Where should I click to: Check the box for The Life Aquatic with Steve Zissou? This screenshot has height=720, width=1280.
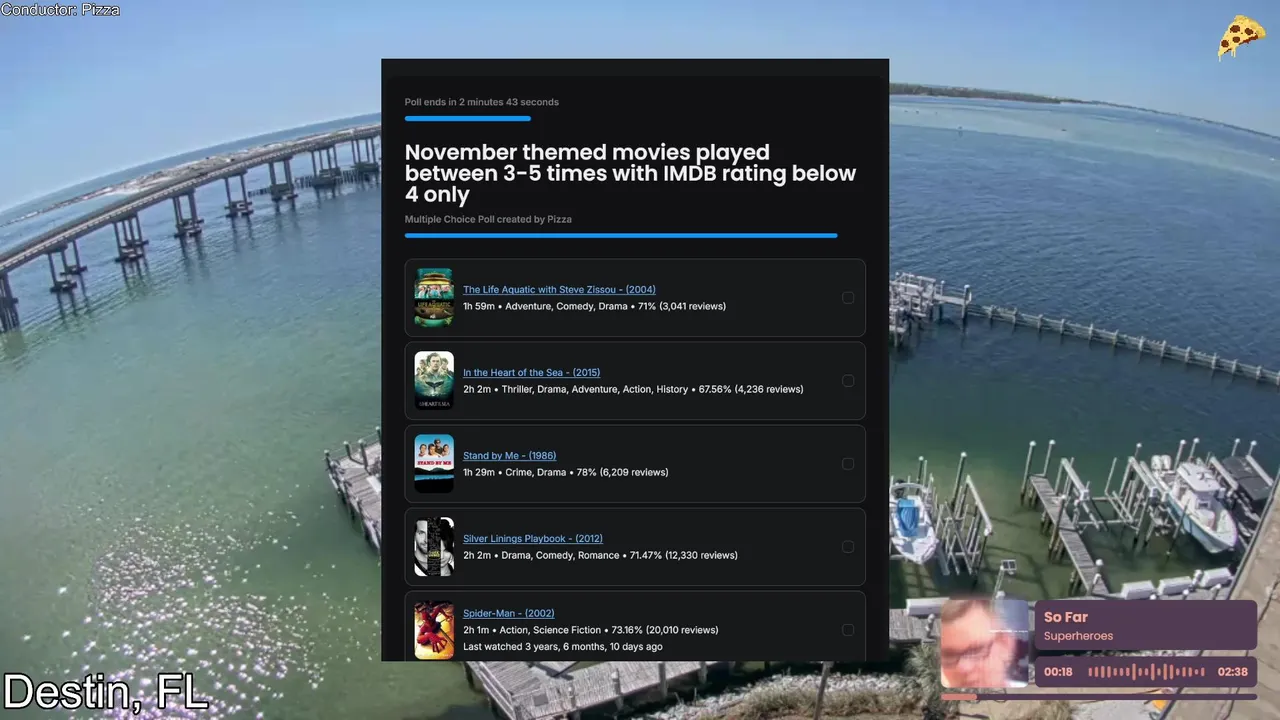848,298
